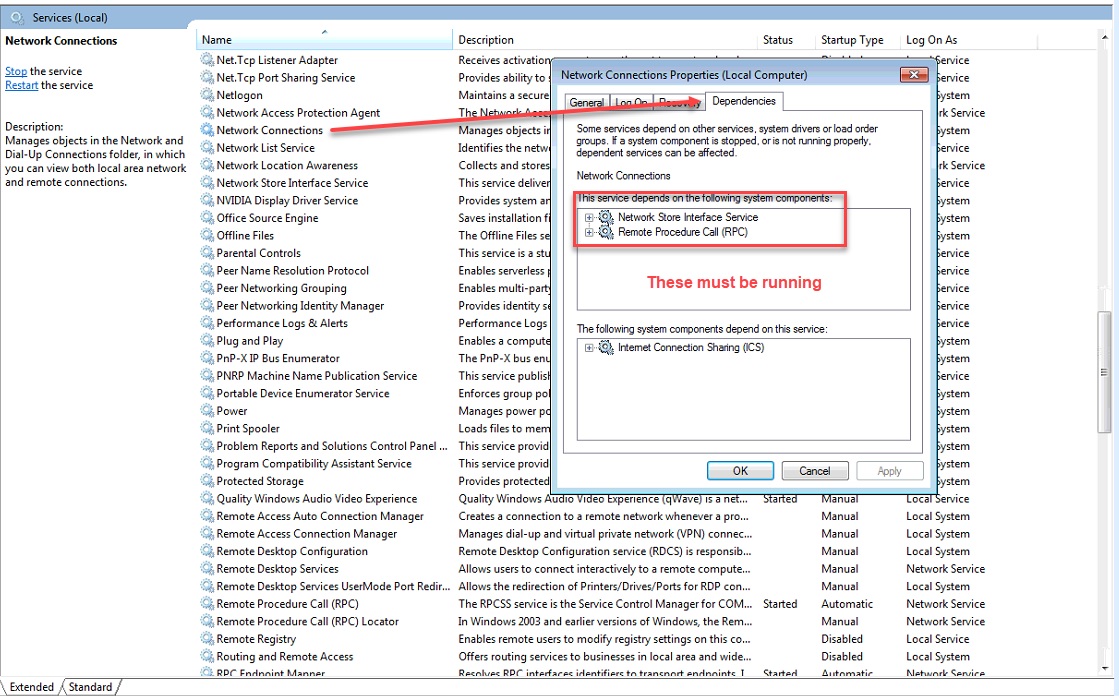1119x696 pixels.
Task: Click the gear icon beside Protected Storage
Action: click(x=207, y=481)
